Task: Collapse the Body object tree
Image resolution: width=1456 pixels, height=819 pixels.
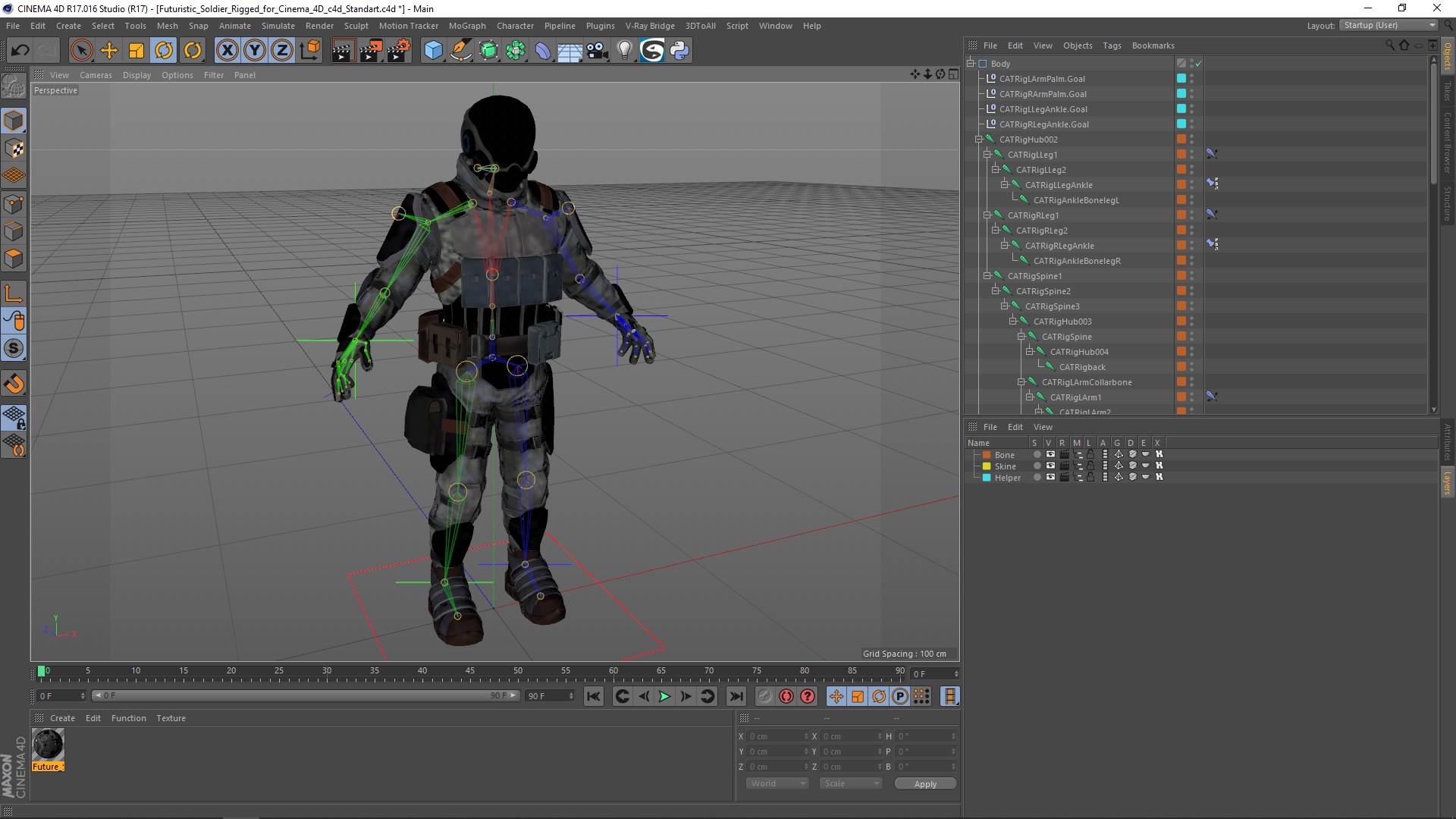Action: click(x=970, y=64)
